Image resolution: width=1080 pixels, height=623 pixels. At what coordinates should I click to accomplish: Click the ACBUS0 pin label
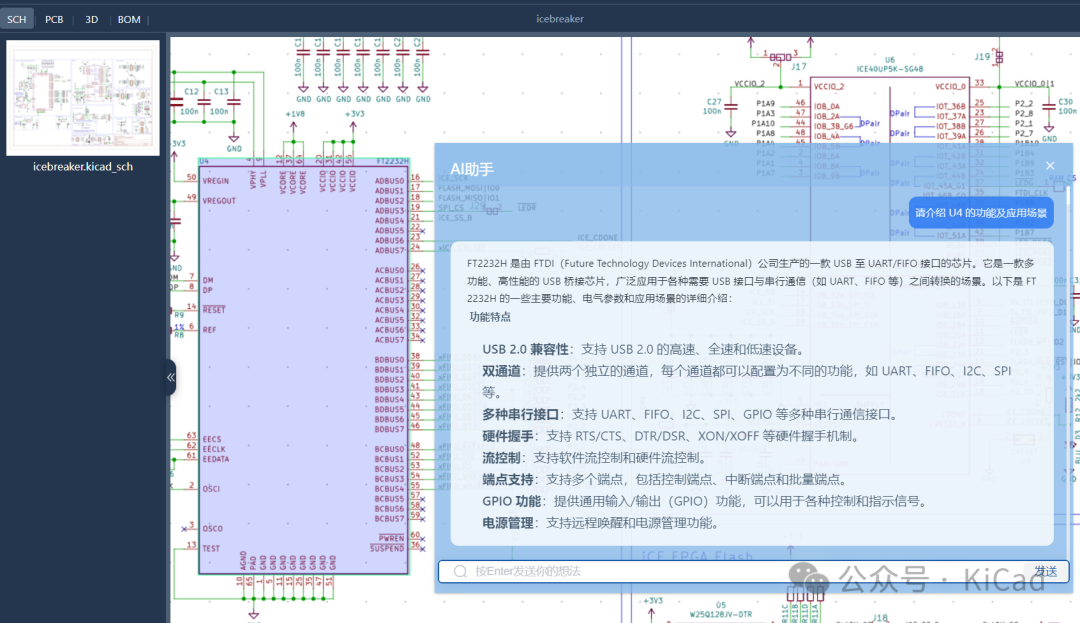(389, 271)
